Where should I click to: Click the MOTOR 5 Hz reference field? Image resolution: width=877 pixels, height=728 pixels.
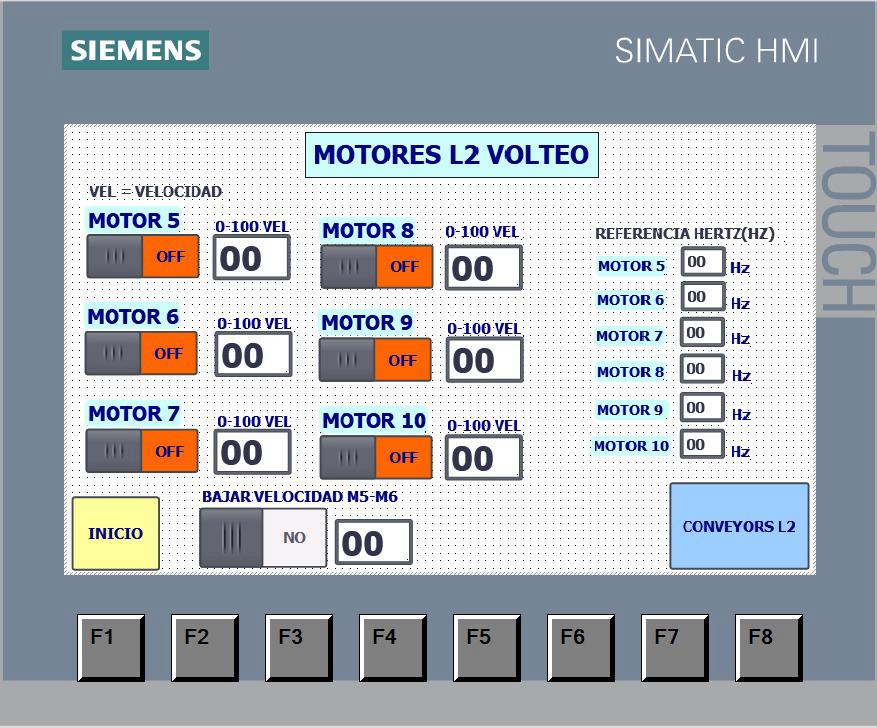[701, 261]
